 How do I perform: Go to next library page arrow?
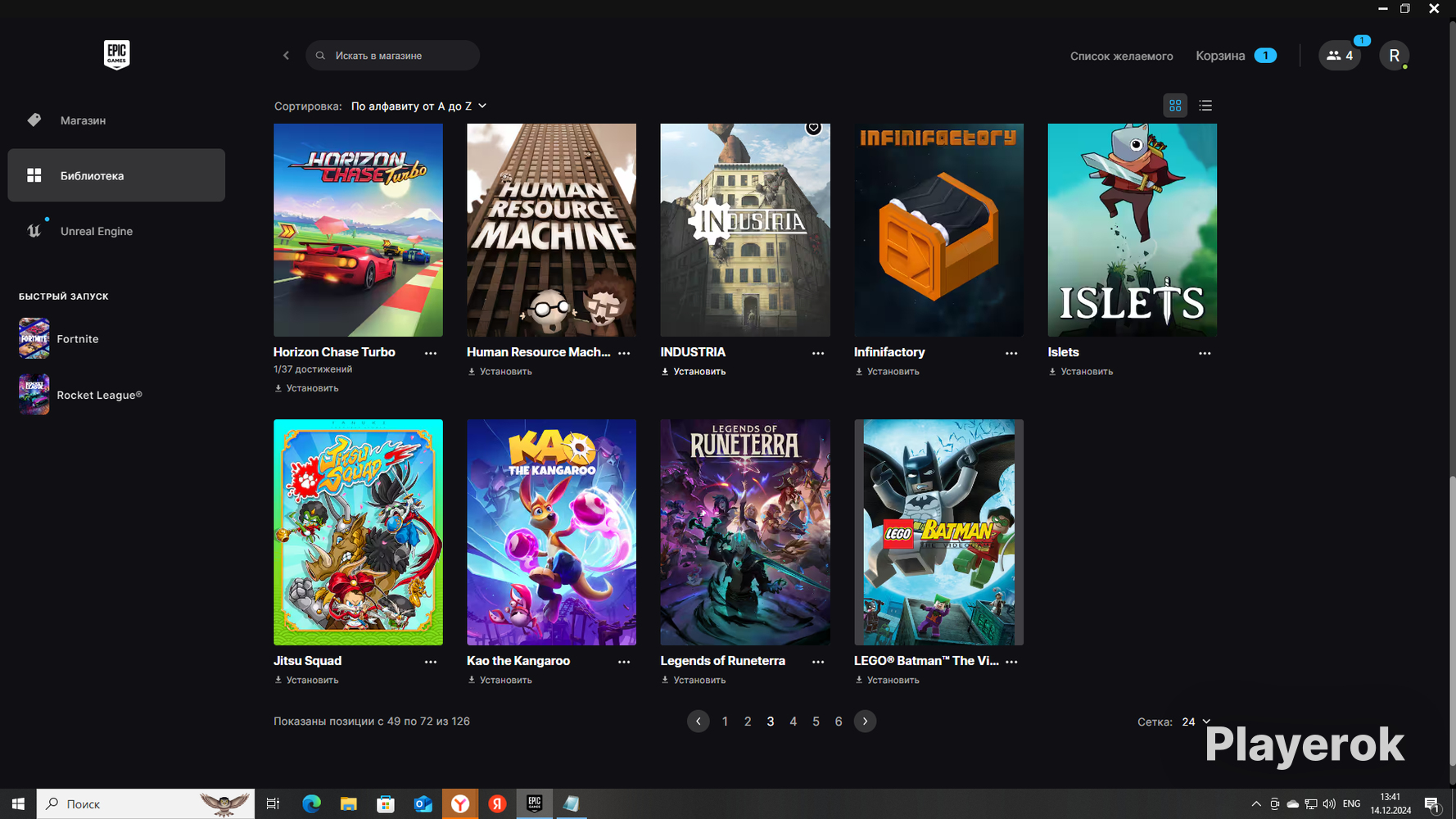865,722
